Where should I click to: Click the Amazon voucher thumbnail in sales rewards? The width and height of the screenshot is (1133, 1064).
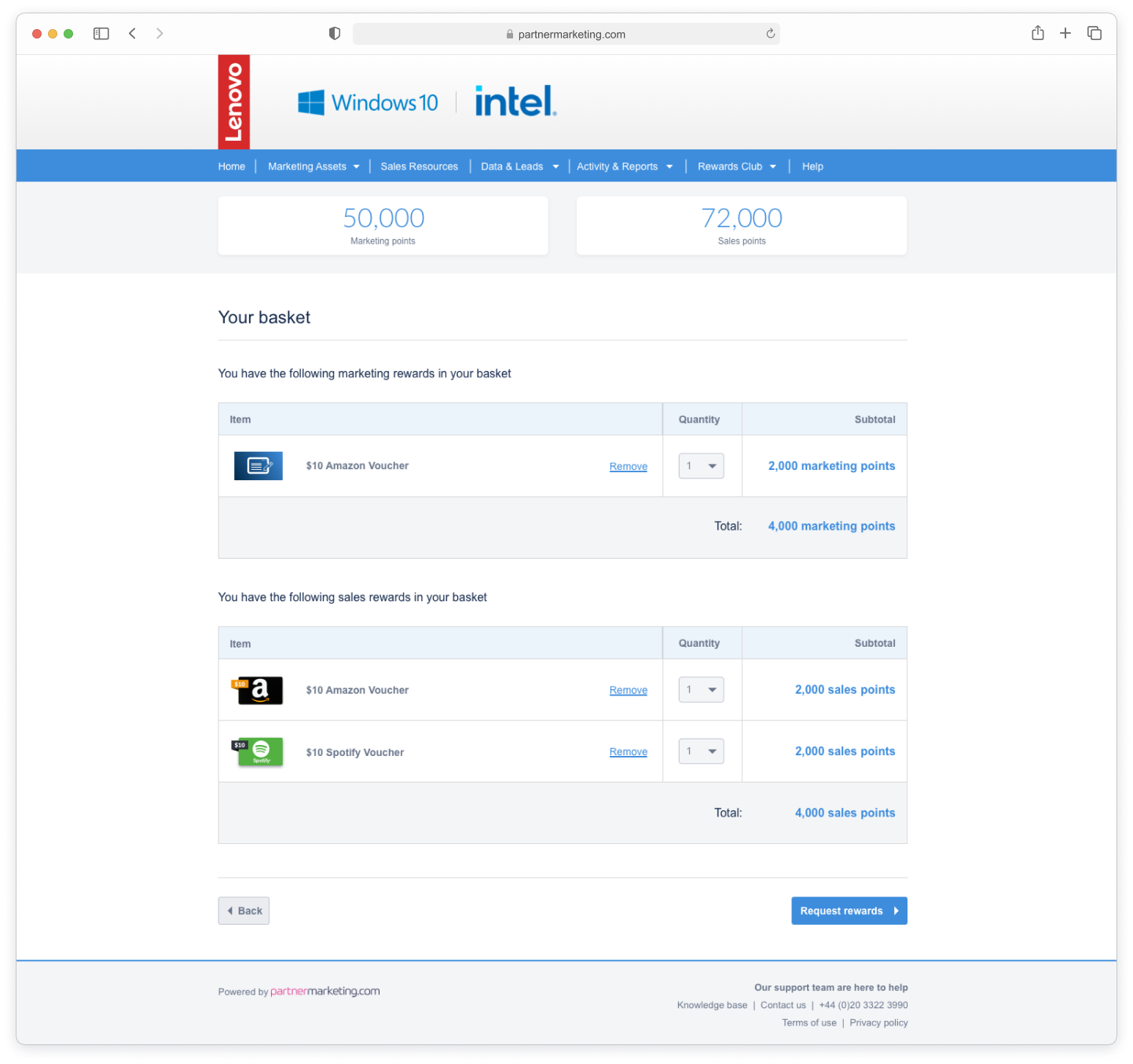[x=258, y=690]
